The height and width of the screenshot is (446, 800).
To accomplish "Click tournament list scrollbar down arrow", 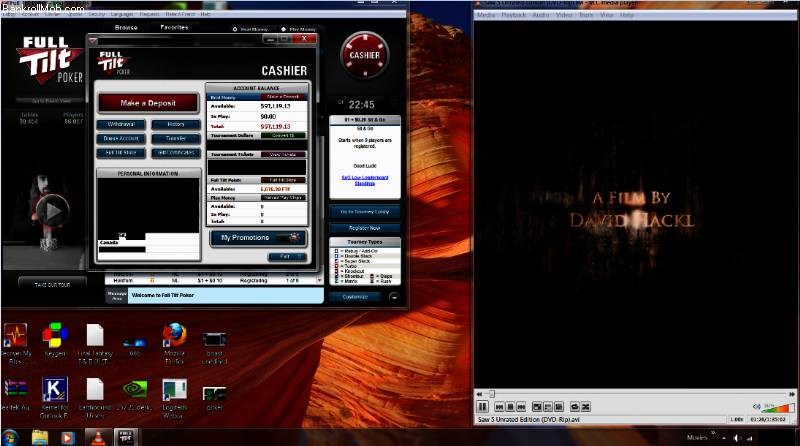I will [x=320, y=280].
